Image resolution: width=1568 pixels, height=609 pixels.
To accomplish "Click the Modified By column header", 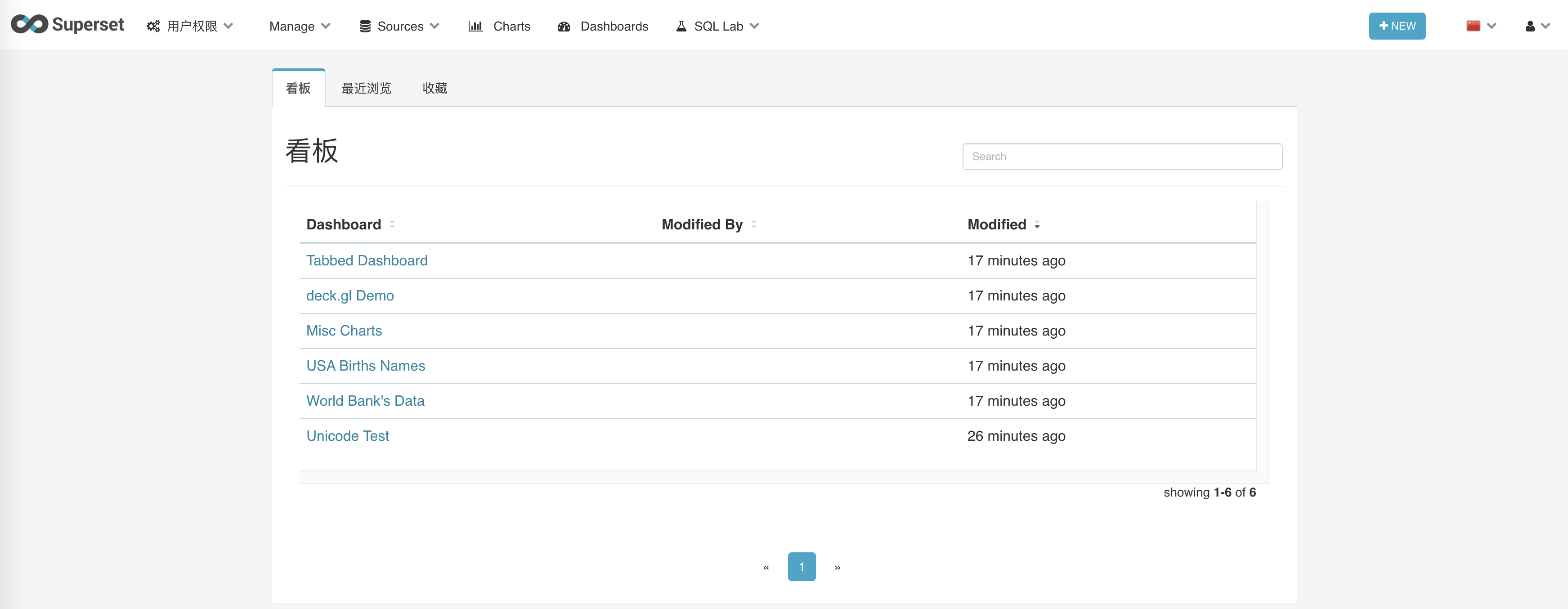I will [x=703, y=224].
